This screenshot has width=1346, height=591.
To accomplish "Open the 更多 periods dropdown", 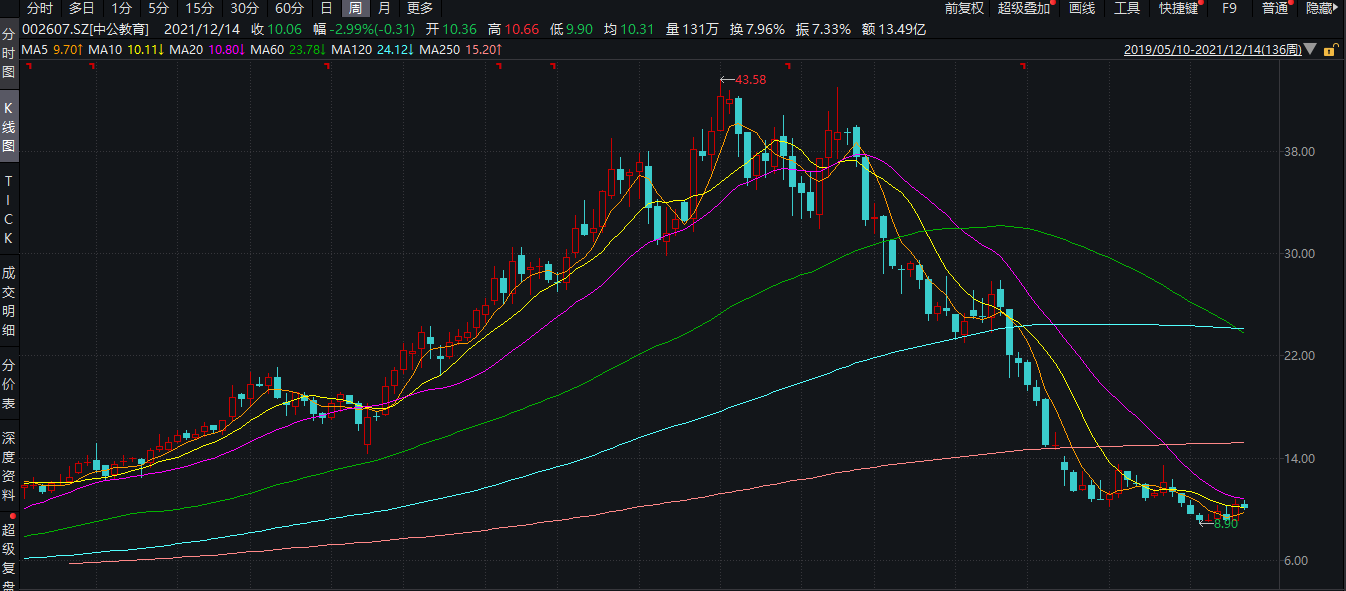I will (420, 8).
